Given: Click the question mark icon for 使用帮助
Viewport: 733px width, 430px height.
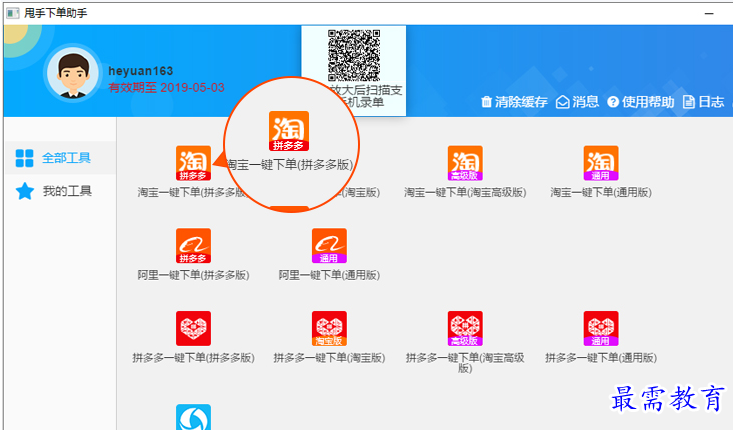Looking at the screenshot, I should tap(613, 102).
